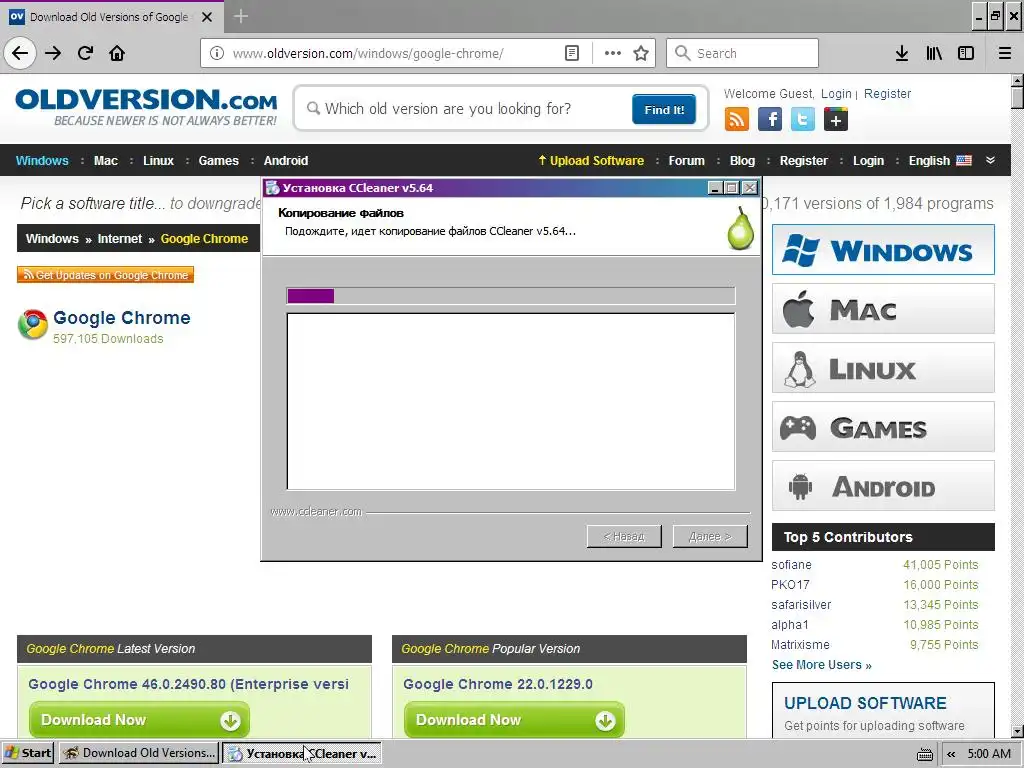Toggle reader view icon in address bar
The image size is (1024, 768).
571,53
